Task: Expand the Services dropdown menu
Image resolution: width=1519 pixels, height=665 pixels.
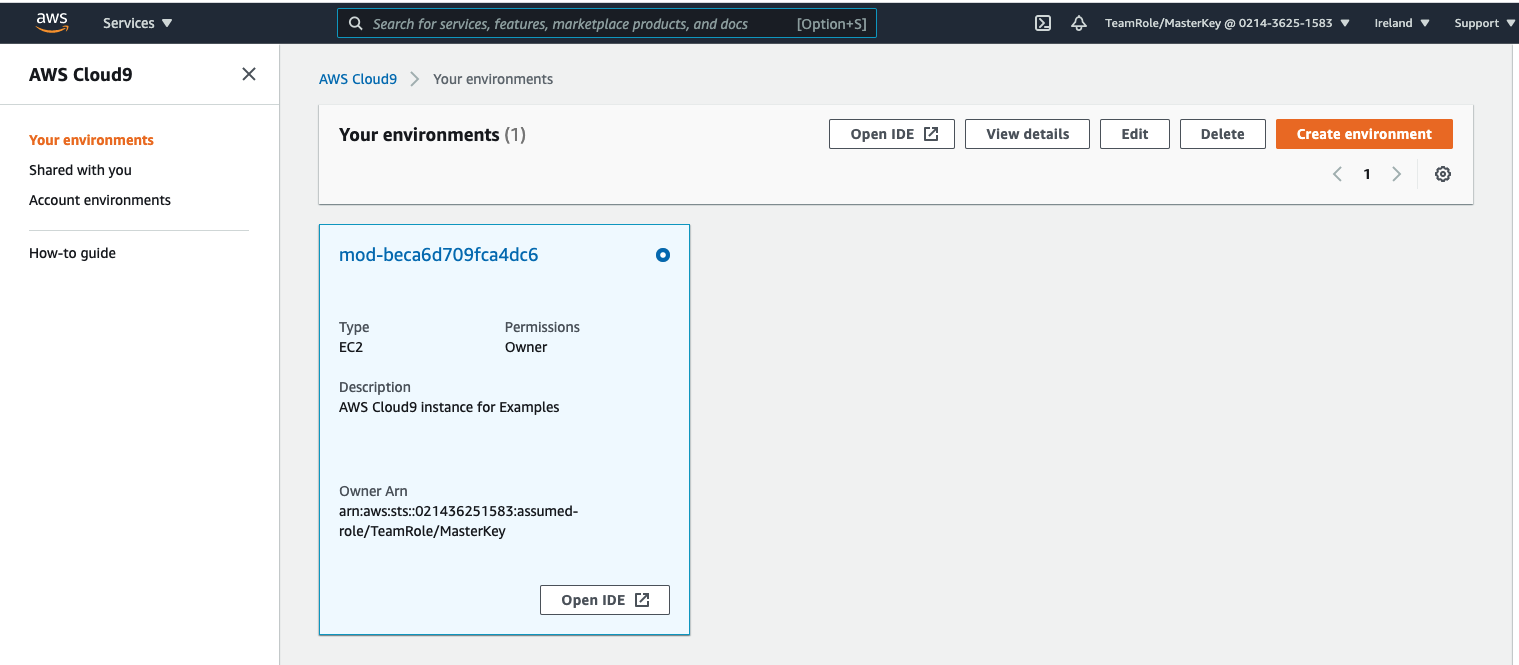Action: (137, 23)
